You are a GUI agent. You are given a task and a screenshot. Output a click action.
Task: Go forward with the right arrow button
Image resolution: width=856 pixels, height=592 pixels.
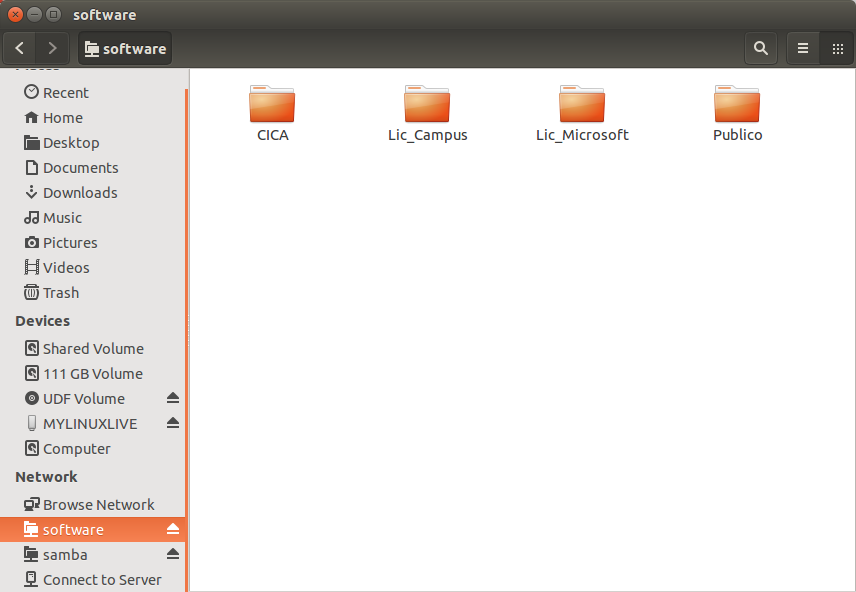click(x=52, y=49)
